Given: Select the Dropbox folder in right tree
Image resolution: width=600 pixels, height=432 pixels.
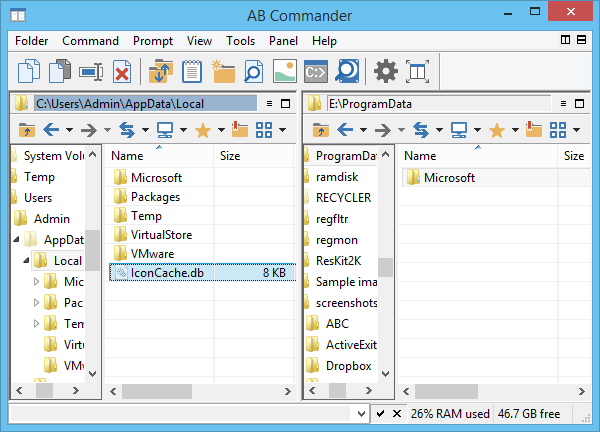Looking at the screenshot, I should [349, 366].
